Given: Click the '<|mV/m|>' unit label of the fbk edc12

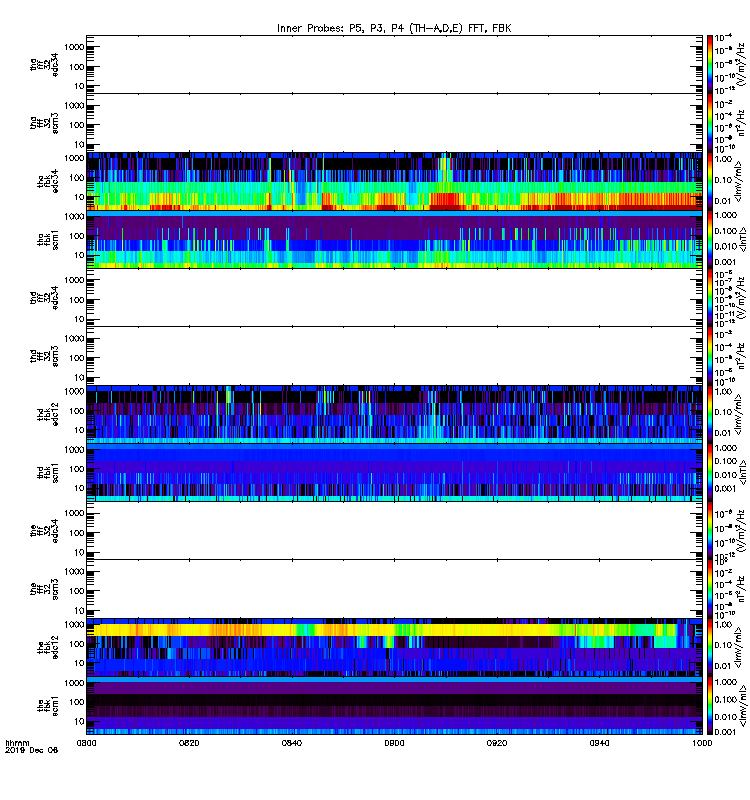Looking at the screenshot, I should pyautogui.click(x=738, y=647).
